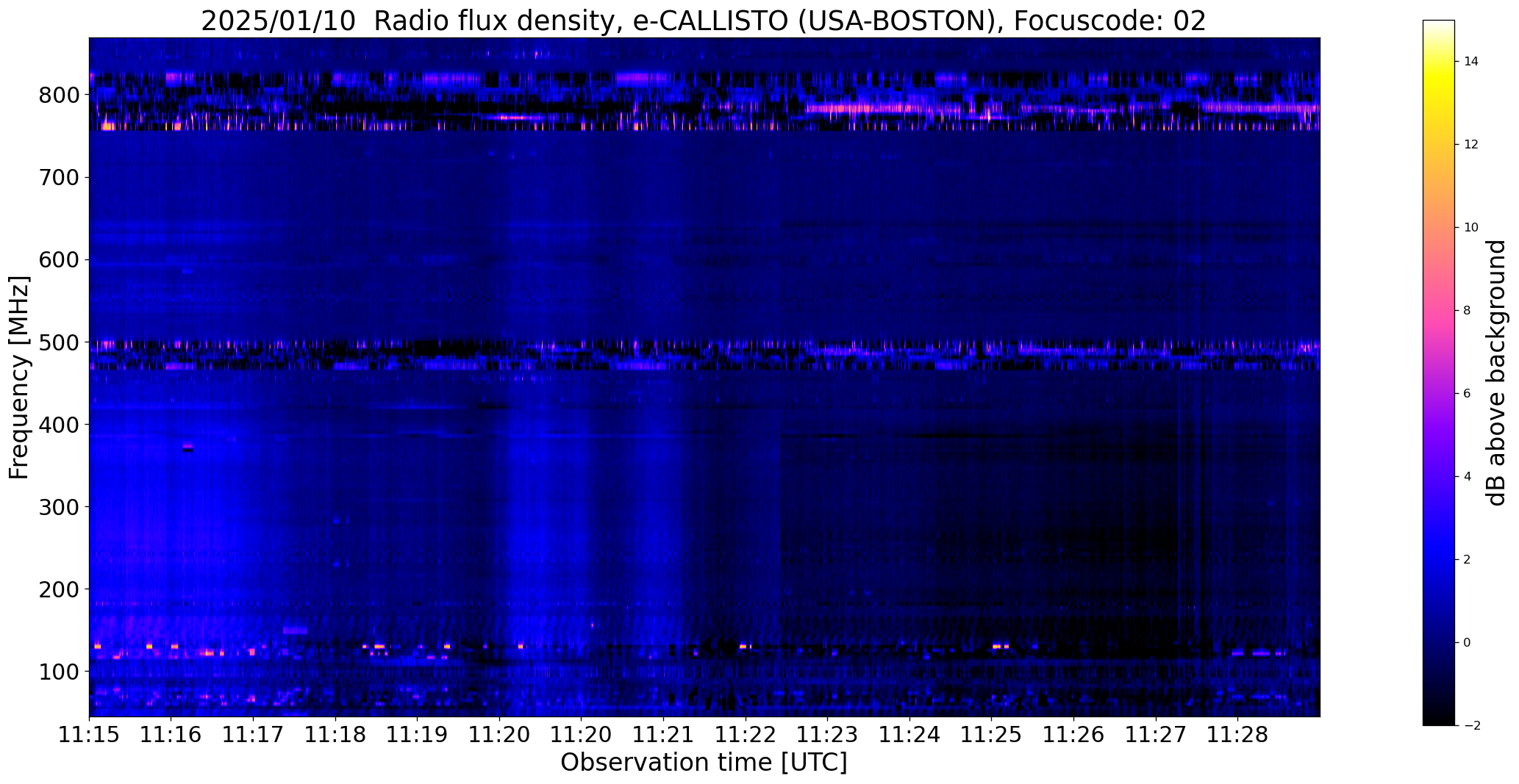
Task: Click the colorbar tick label 6
Action: [1467, 394]
